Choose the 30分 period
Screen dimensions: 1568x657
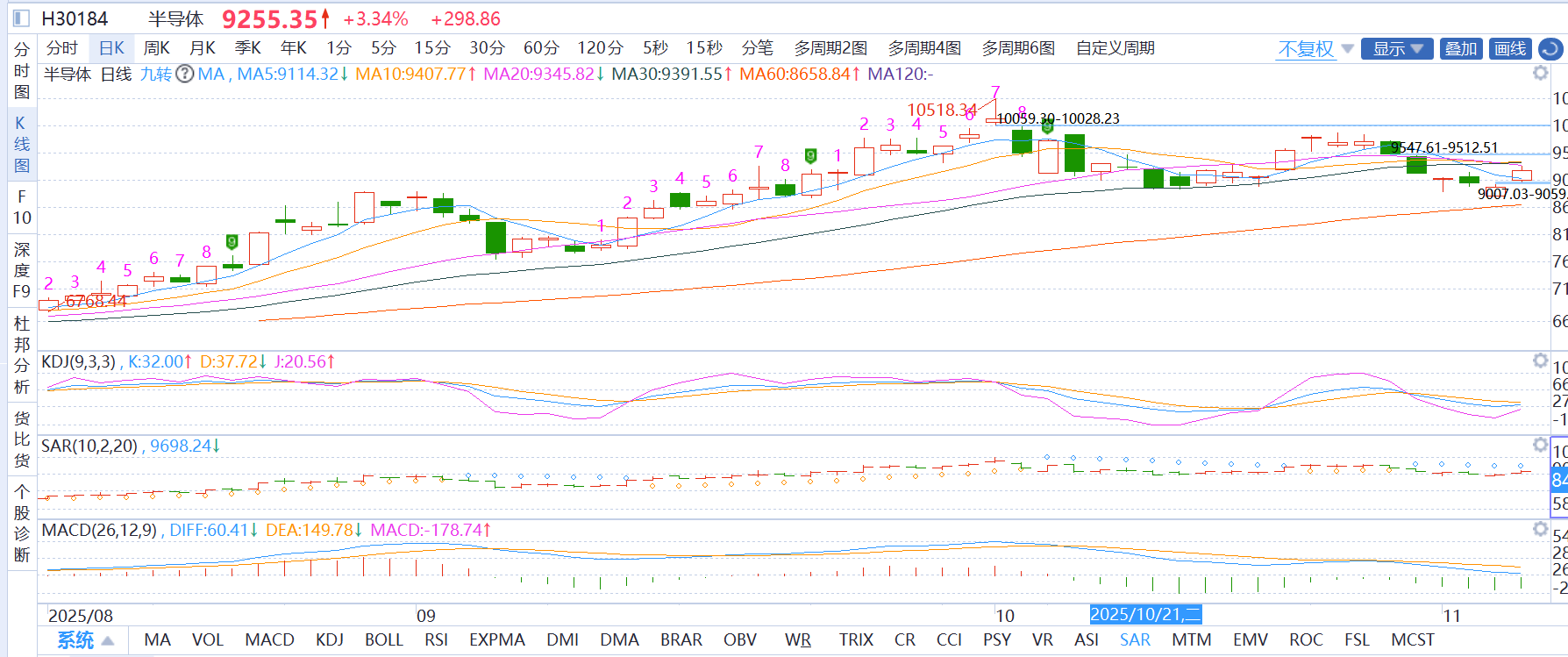[487, 48]
